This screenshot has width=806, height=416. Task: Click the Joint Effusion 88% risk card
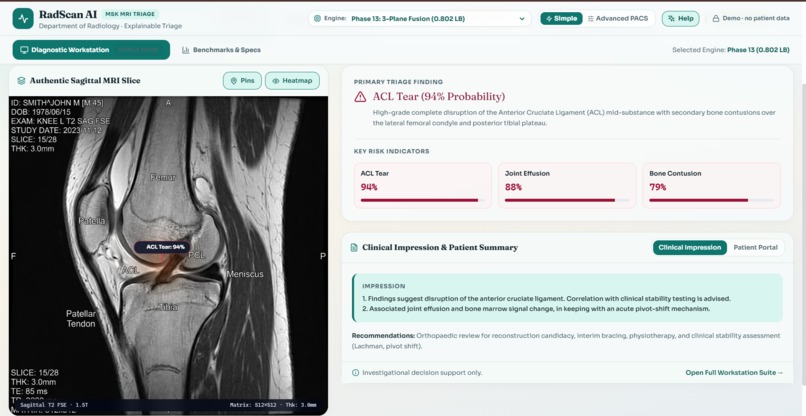[567, 185]
